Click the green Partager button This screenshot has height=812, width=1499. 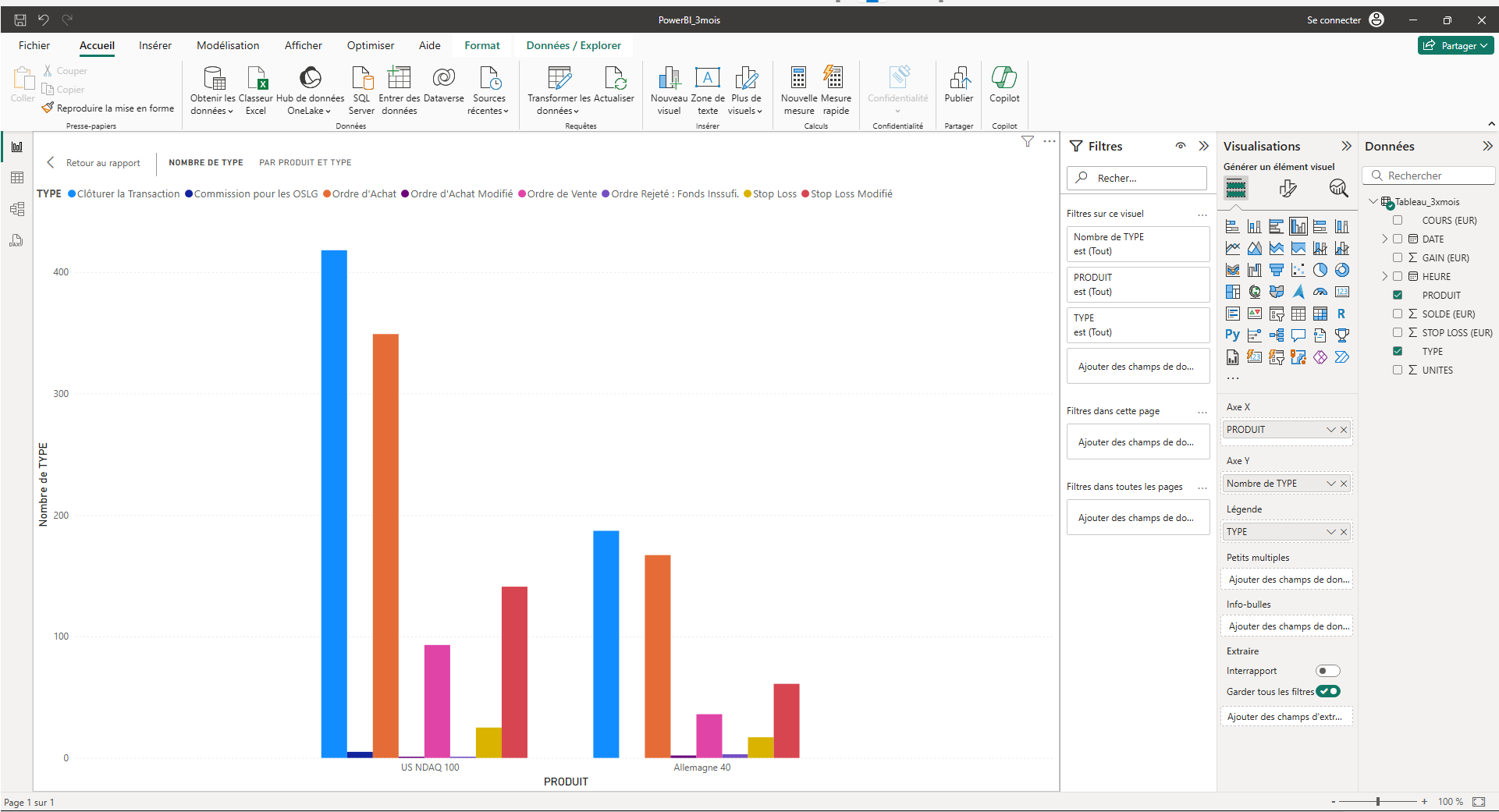[x=1455, y=45]
